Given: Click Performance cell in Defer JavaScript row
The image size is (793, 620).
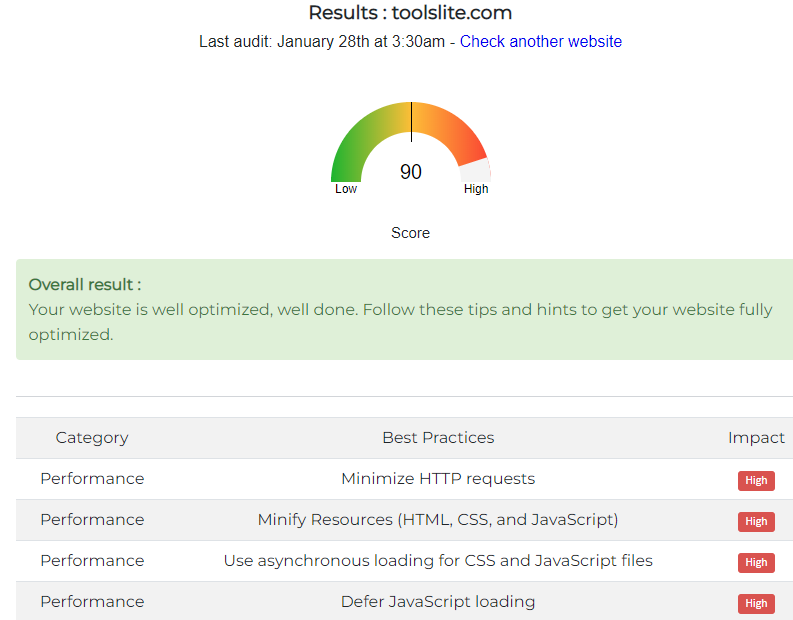Looking at the screenshot, I should pyautogui.click(x=92, y=601).
